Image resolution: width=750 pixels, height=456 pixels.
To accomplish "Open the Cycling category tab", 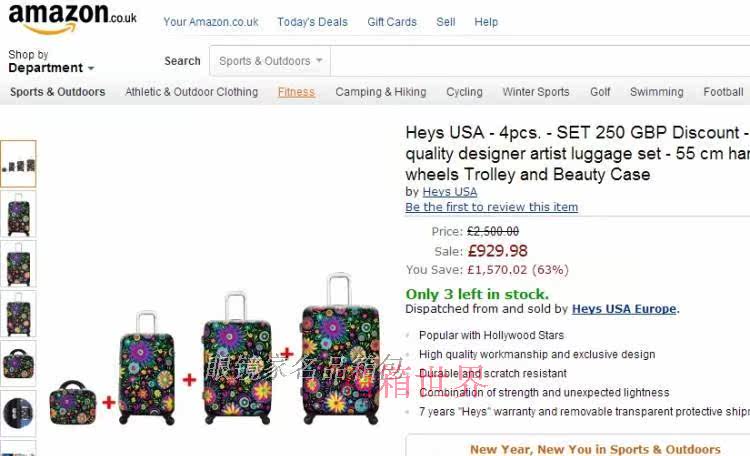I will tap(464, 92).
